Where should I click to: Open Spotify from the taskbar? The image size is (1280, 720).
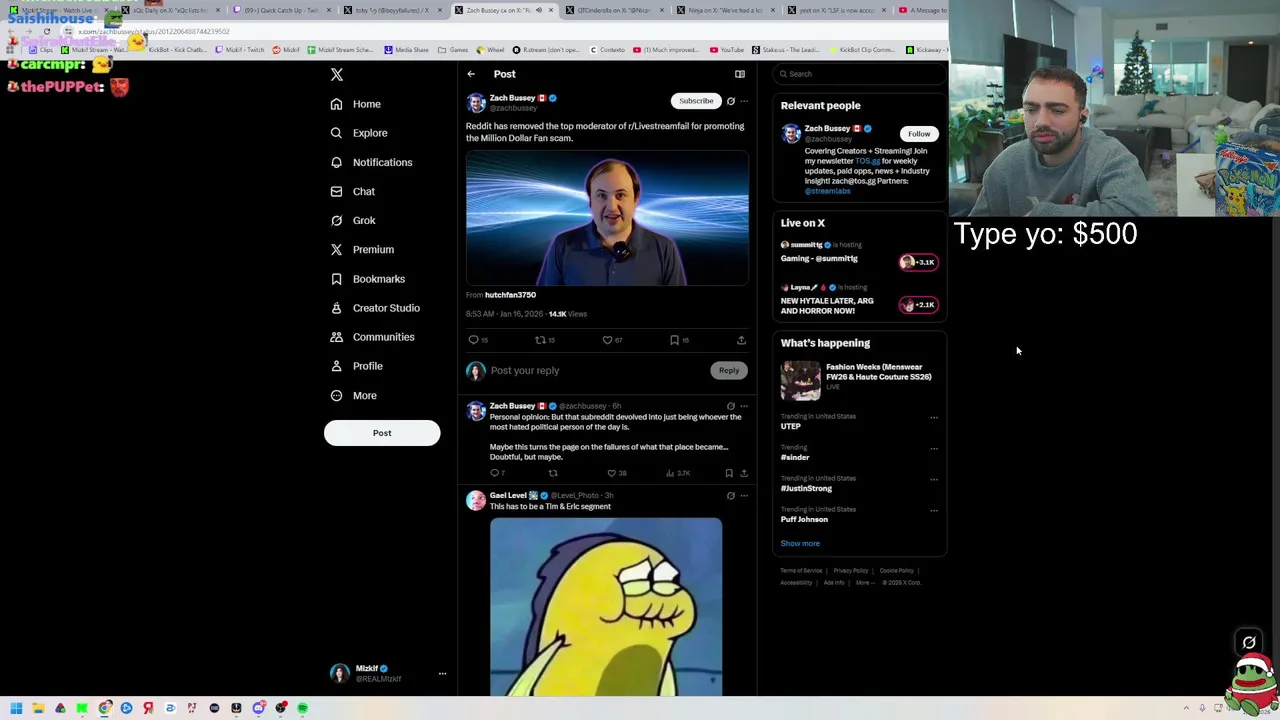point(302,708)
